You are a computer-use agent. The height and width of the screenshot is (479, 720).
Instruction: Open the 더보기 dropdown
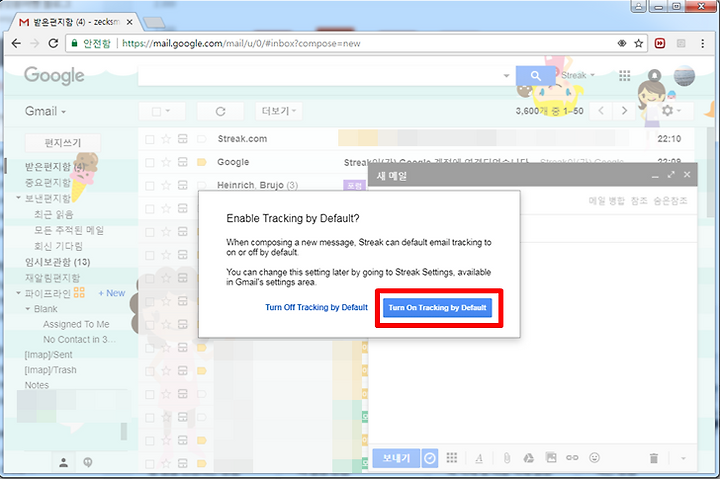(279, 111)
